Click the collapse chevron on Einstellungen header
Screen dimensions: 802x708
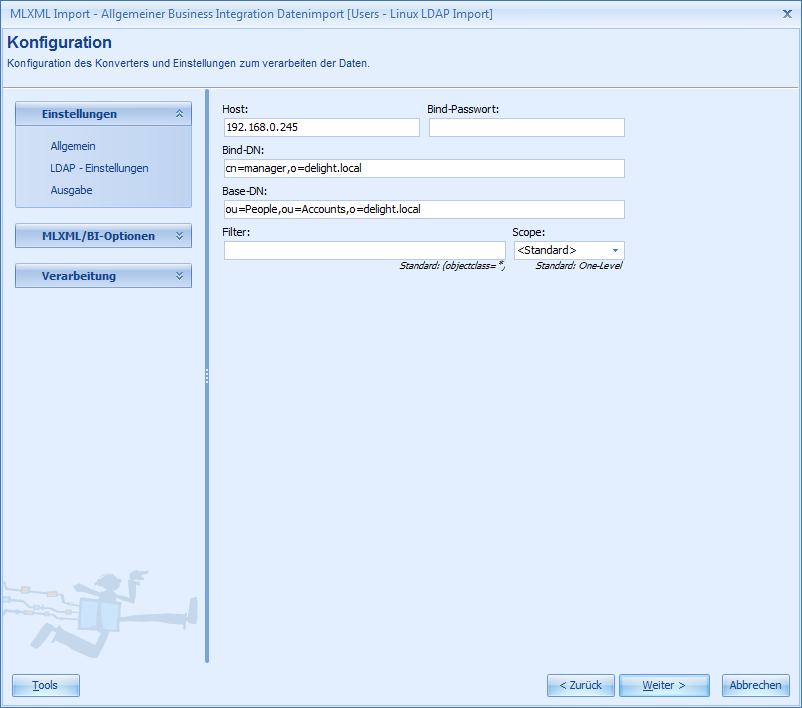coord(181,114)
